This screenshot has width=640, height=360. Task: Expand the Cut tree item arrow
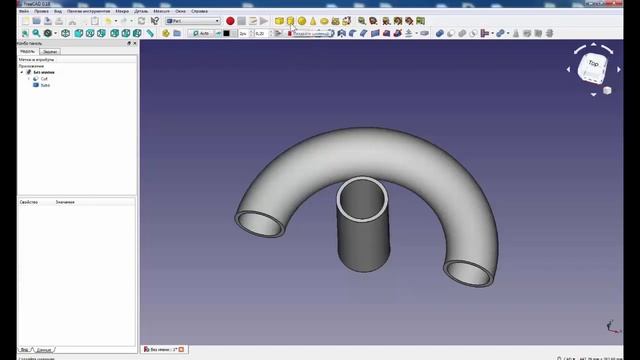click(29, 79)
